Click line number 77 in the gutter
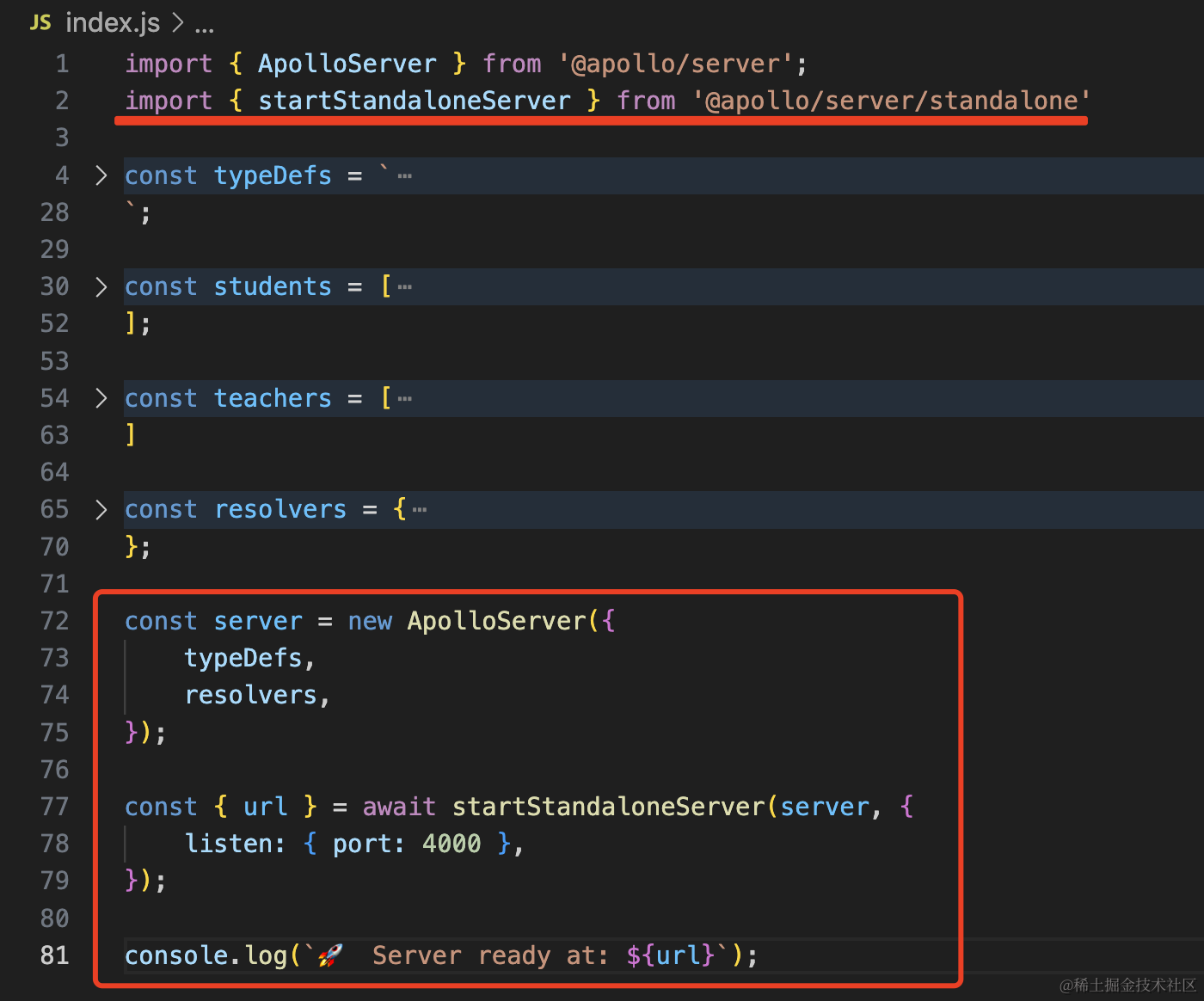 point(54,807)
